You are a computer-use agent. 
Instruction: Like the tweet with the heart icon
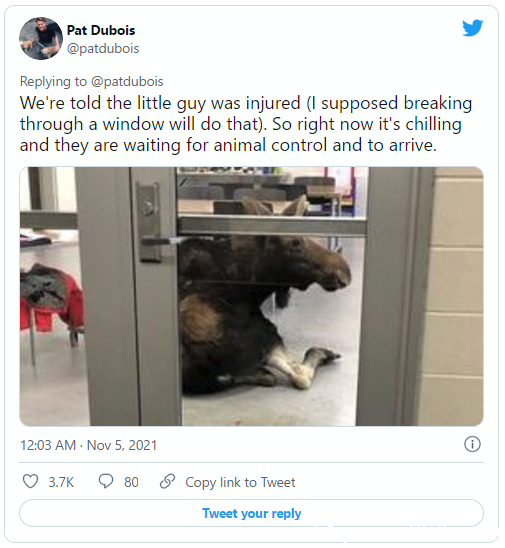click(x=30, y=481)
